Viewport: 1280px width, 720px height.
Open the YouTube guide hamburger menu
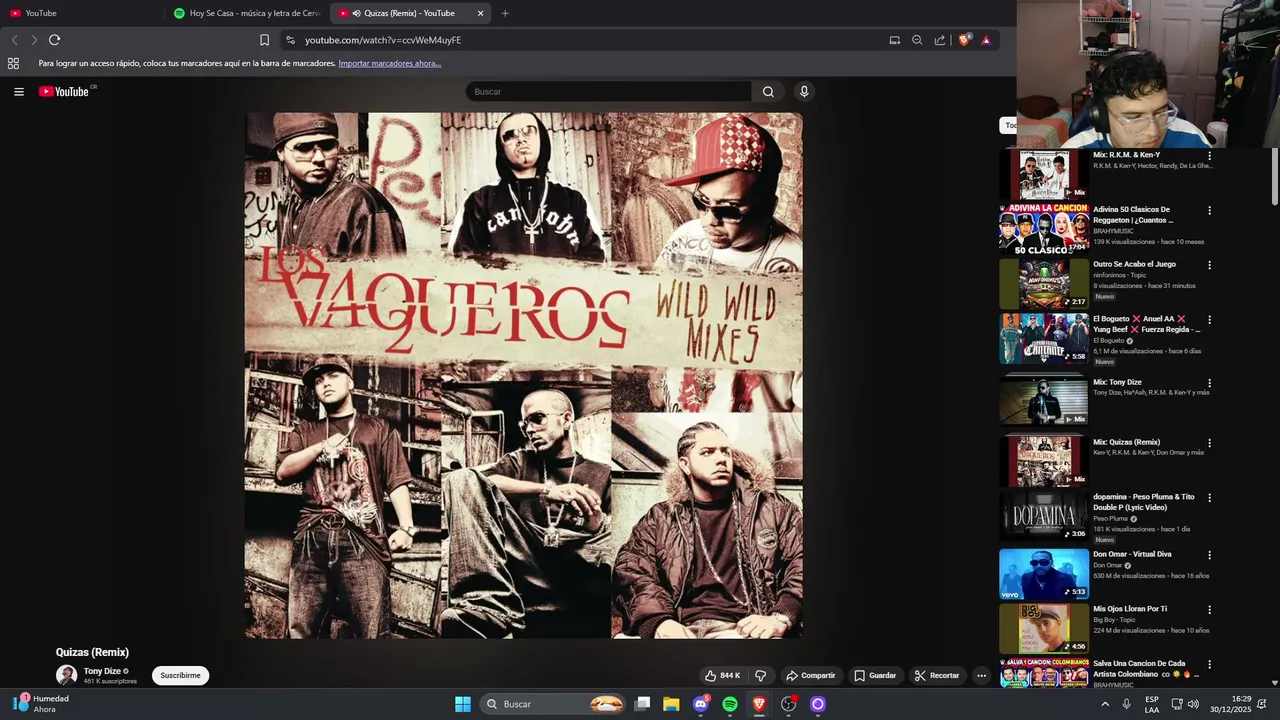pyautogui.click(x=18, y=91)
